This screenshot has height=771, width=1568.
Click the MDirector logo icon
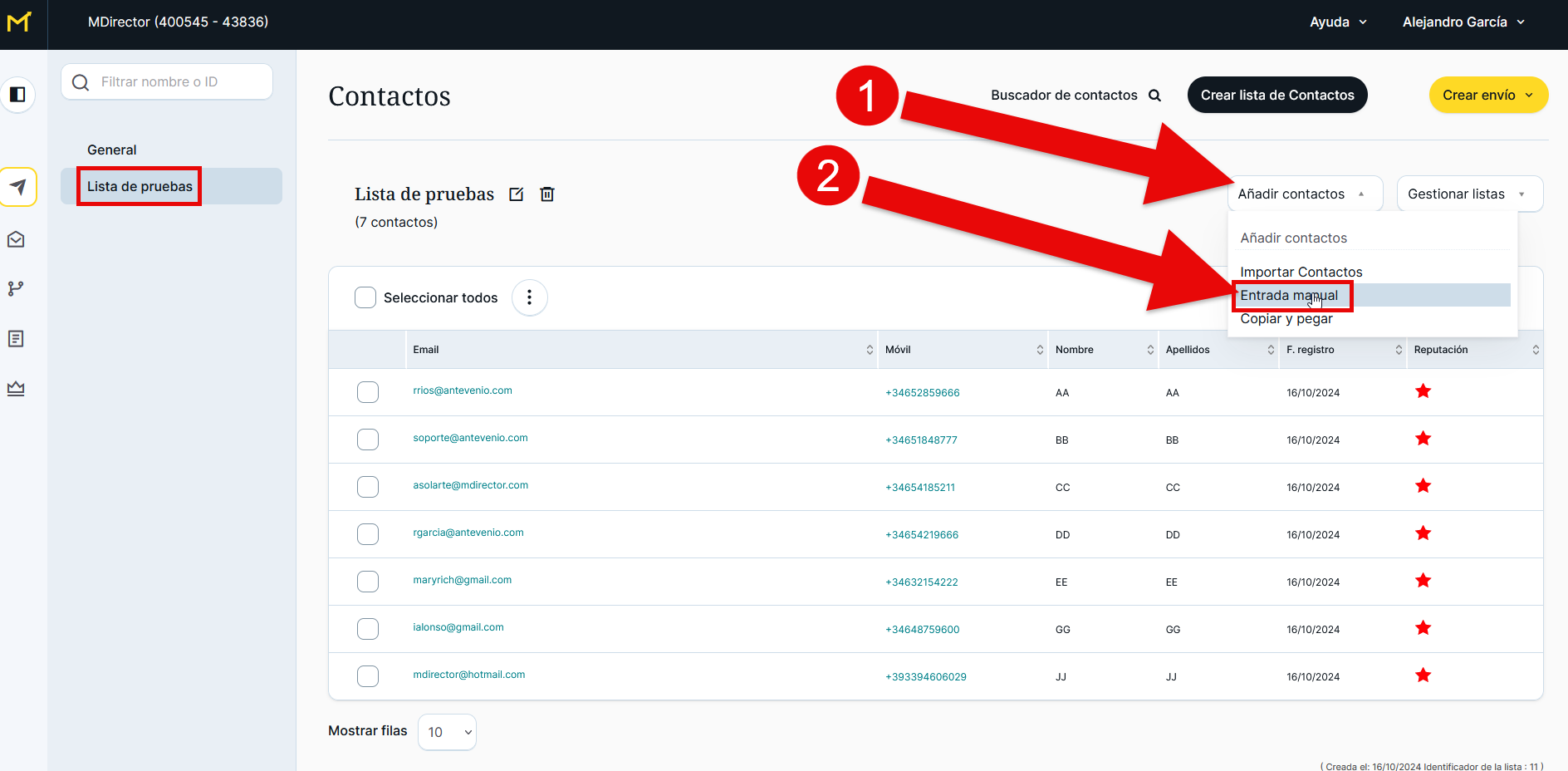(19, 22)
